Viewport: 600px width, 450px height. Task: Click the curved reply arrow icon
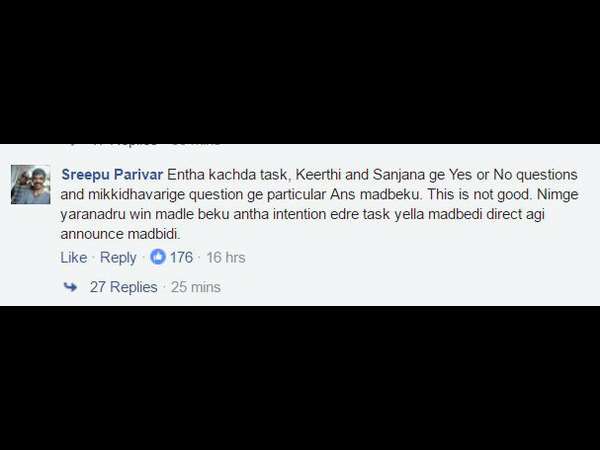[x=70, y=287]
